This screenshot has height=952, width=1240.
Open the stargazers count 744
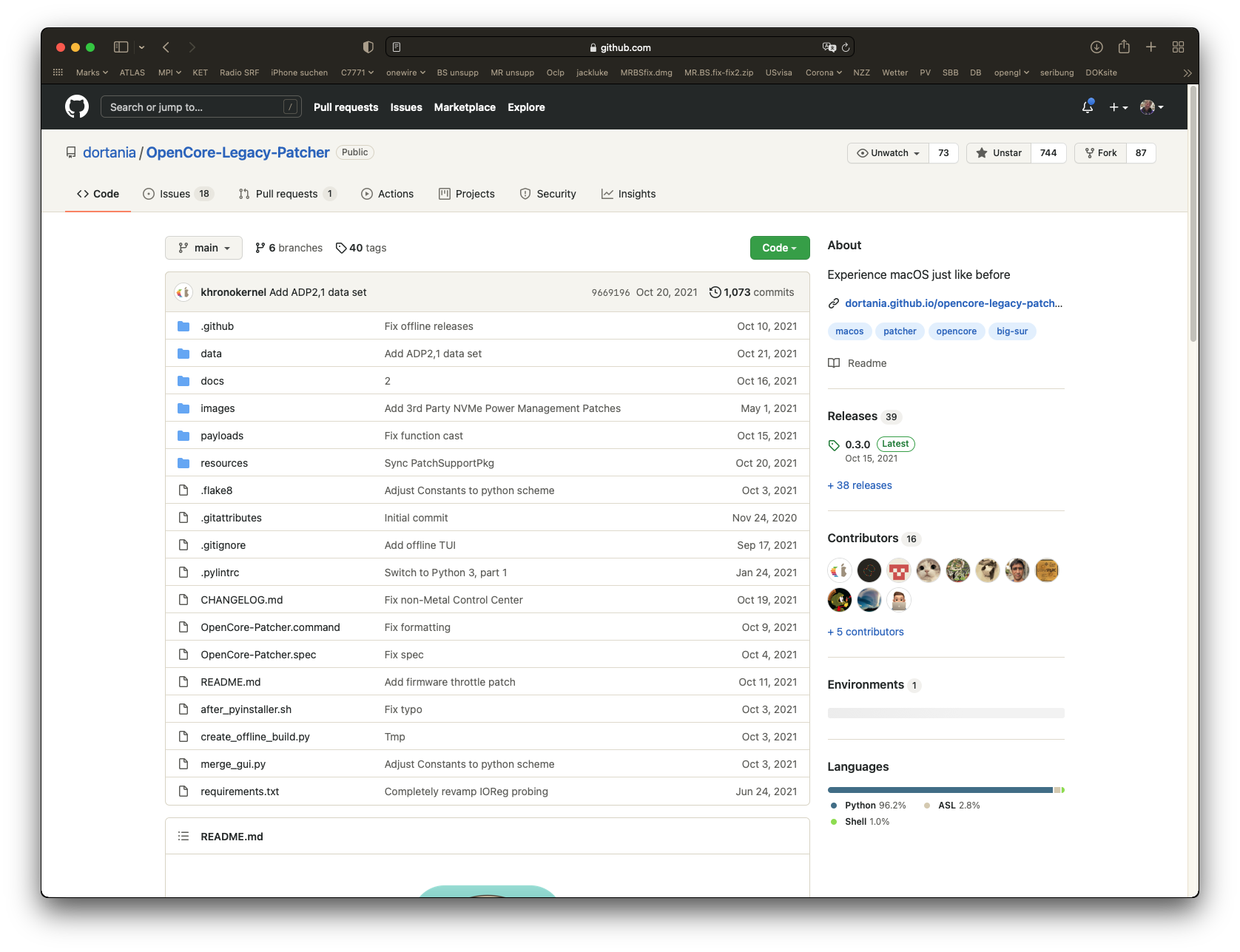(1048, 153)
